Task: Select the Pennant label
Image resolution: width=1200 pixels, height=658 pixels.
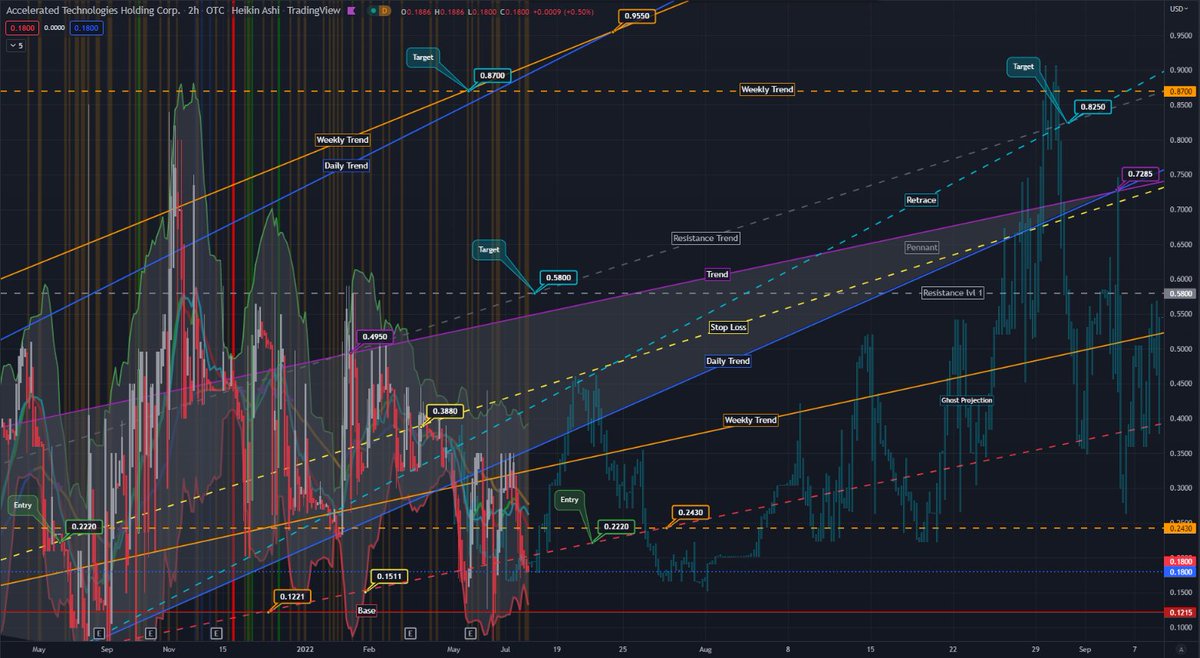Action: point(921,247)
